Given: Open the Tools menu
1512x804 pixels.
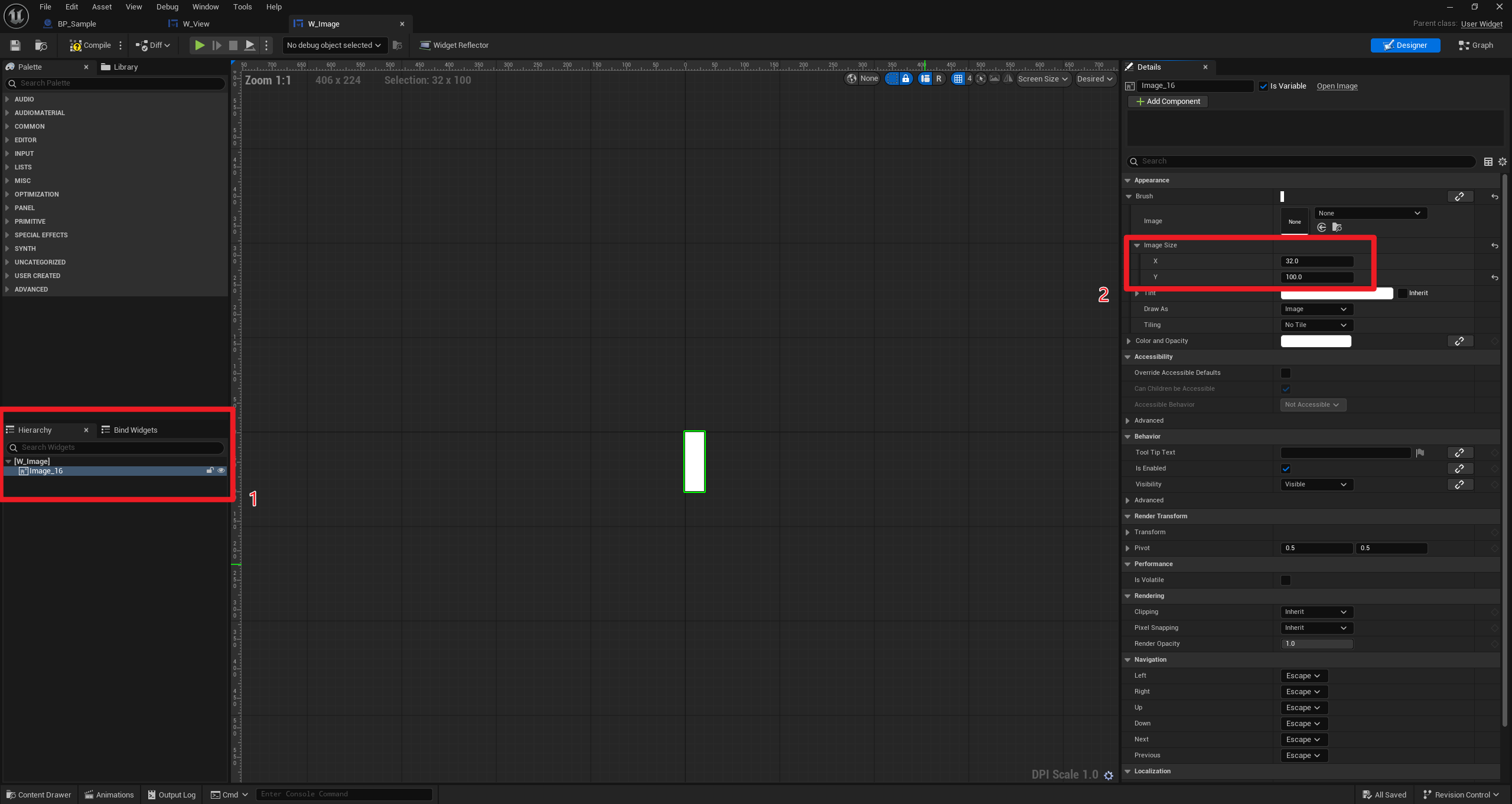Looking at the screenshot, I should click(242, 7).
